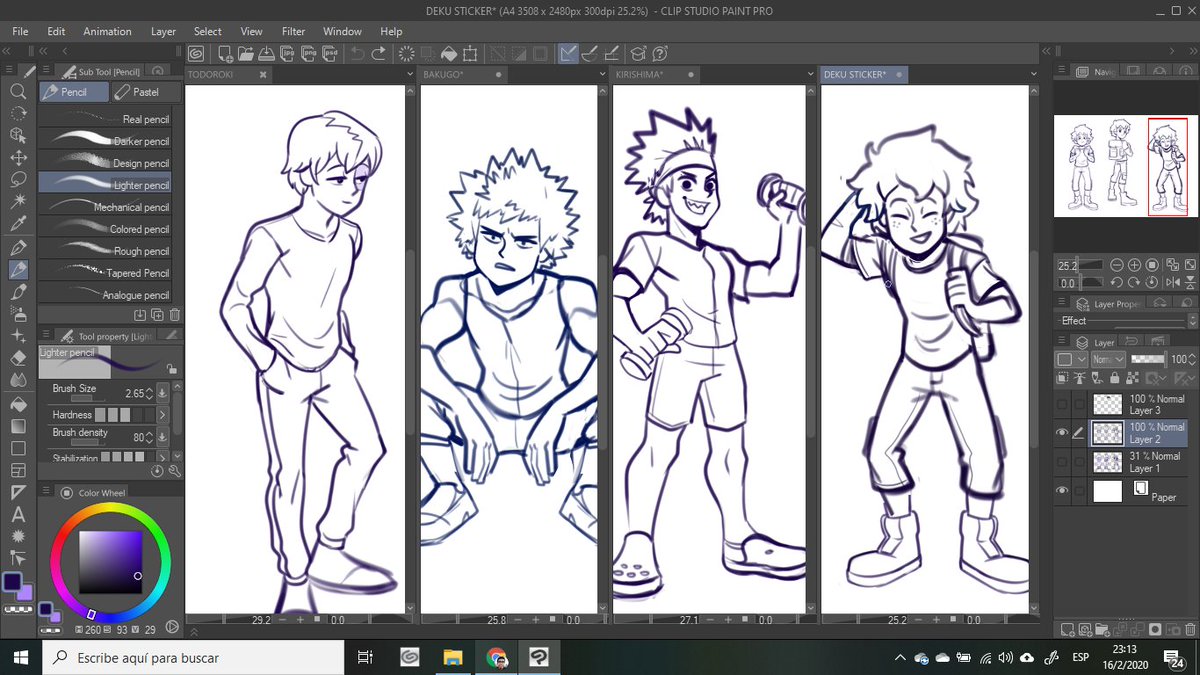Viewport: 1200px width, 675px height.
Task: Select the Text tool
Action: tap(17, 515)
